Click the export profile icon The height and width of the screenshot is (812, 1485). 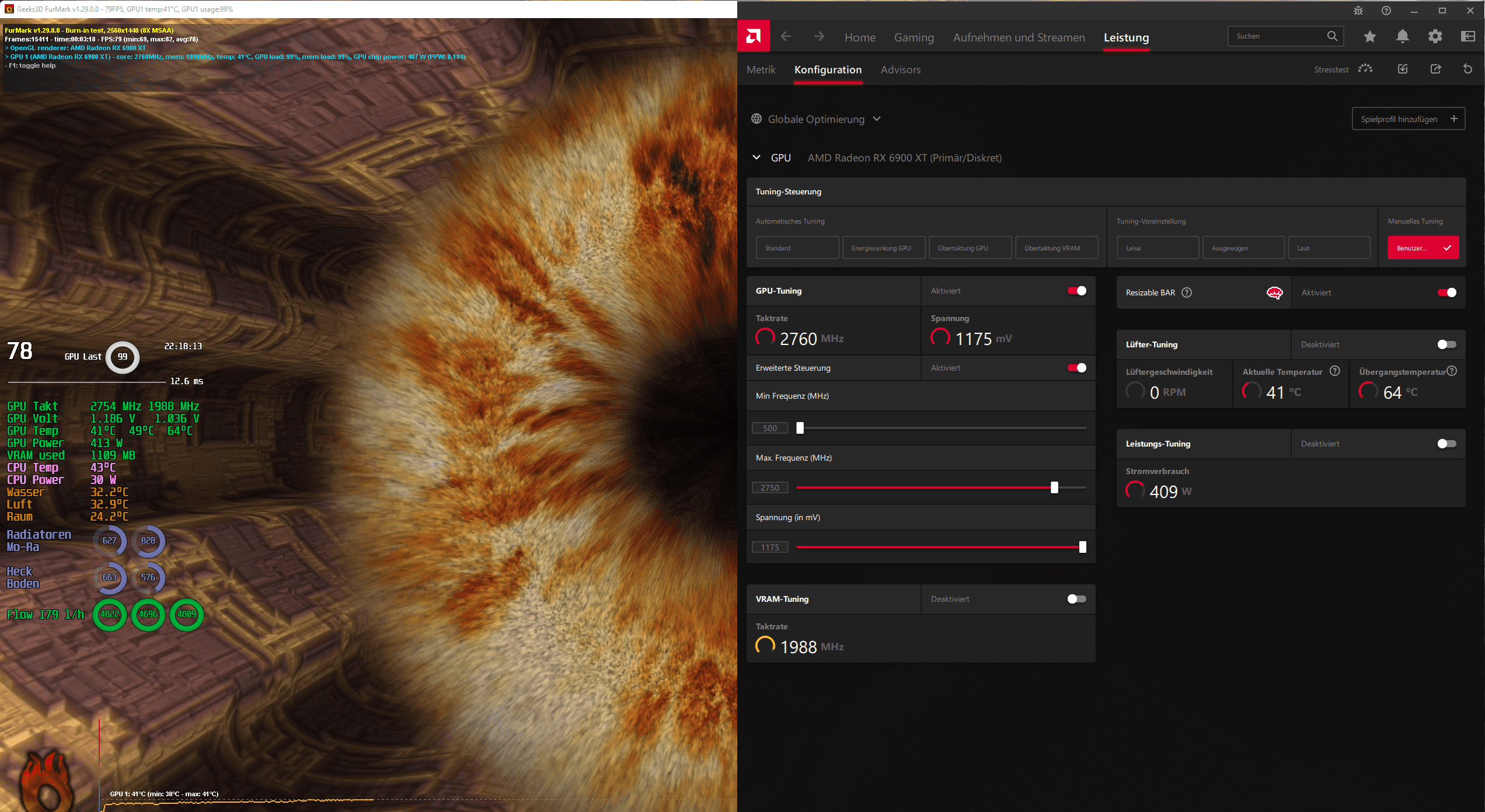pos(1436,69)
